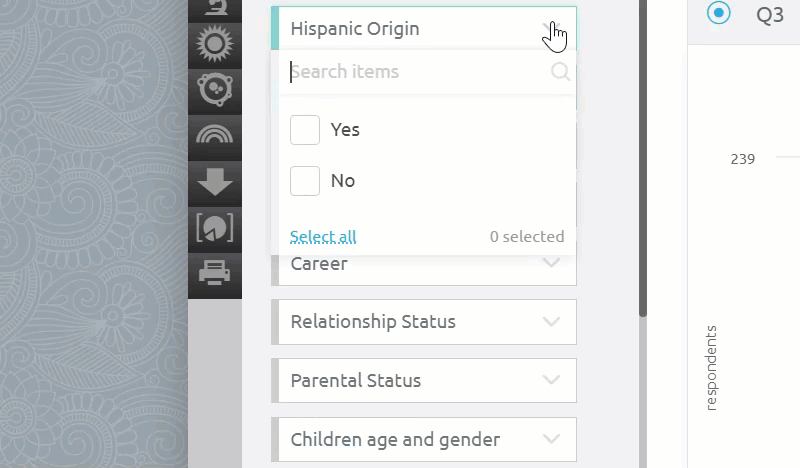Open the bracketed pie chart icon
Screen dimensions: 800x468
(215, 228)
